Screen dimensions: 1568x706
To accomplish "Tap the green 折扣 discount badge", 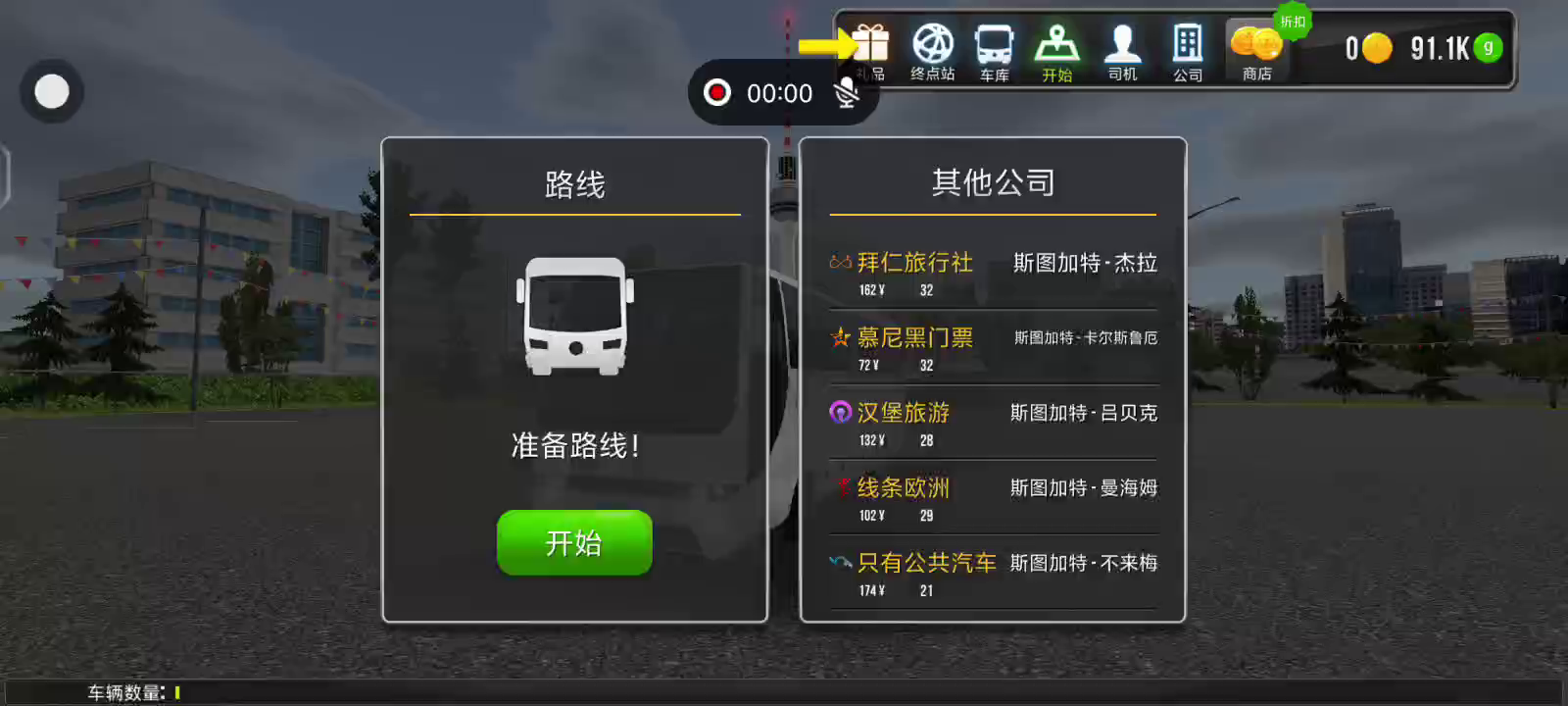I will pos(1293,22).
